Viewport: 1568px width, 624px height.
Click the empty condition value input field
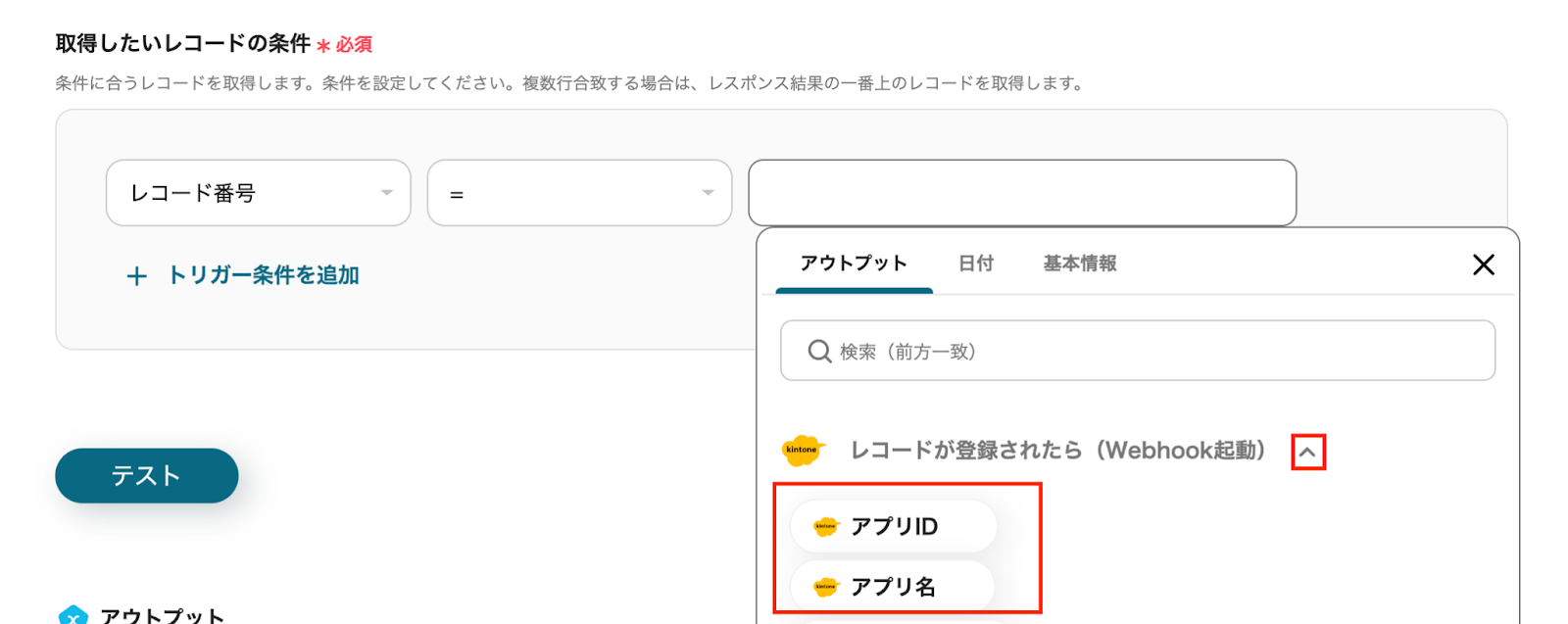tap(1021, 193)
